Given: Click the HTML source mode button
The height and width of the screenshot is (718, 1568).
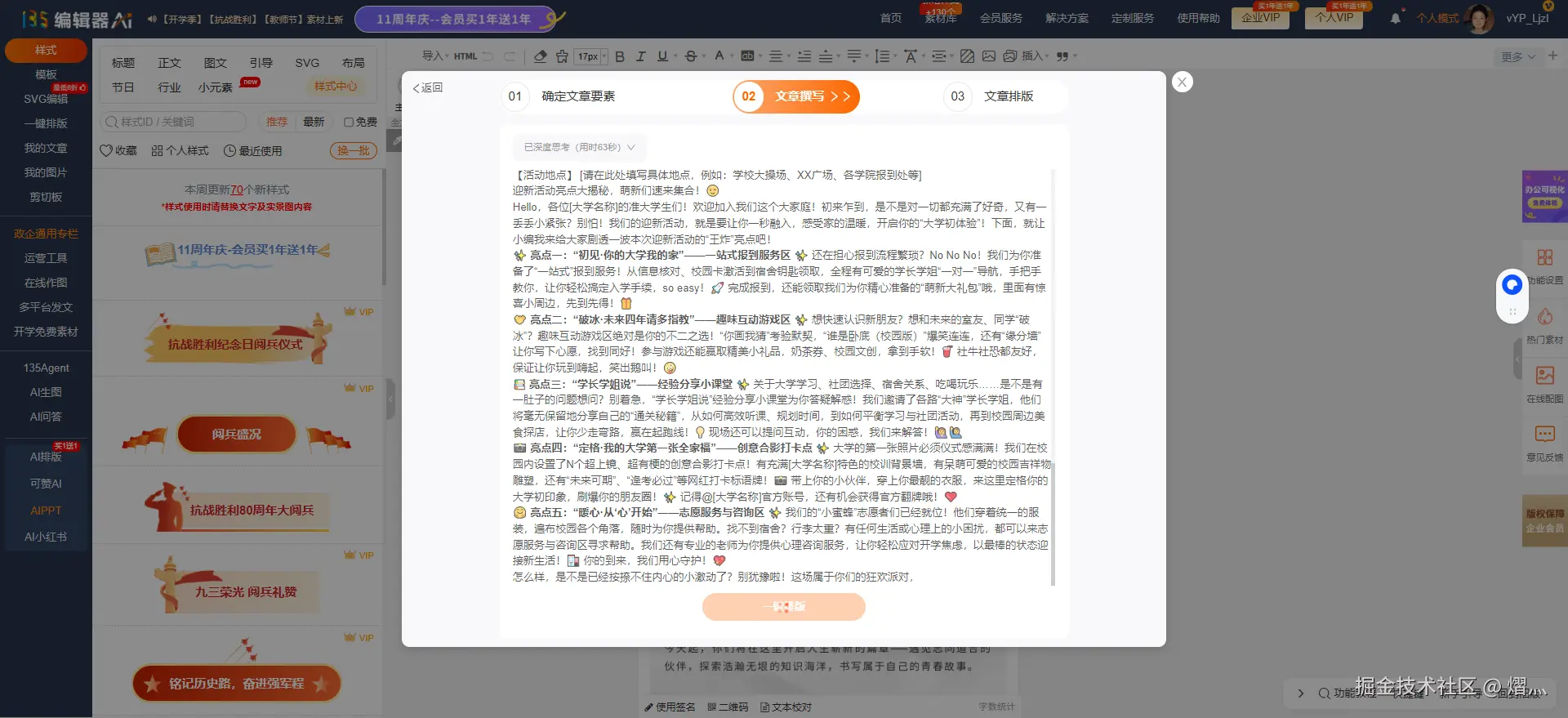Looking at the screenshot, I should pos(465,56).
